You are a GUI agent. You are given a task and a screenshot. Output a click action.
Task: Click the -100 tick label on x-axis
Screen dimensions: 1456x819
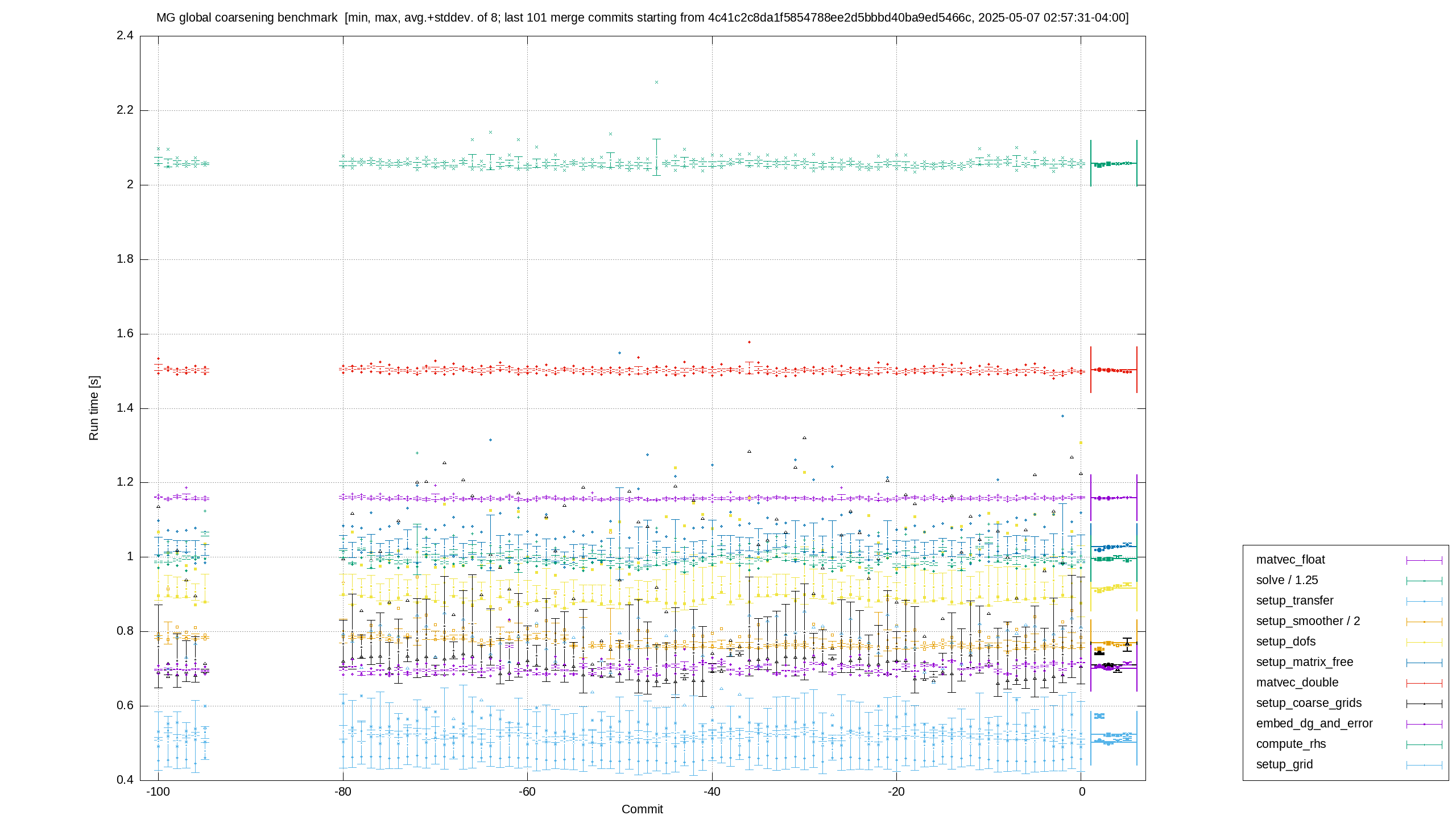point(158,792)
